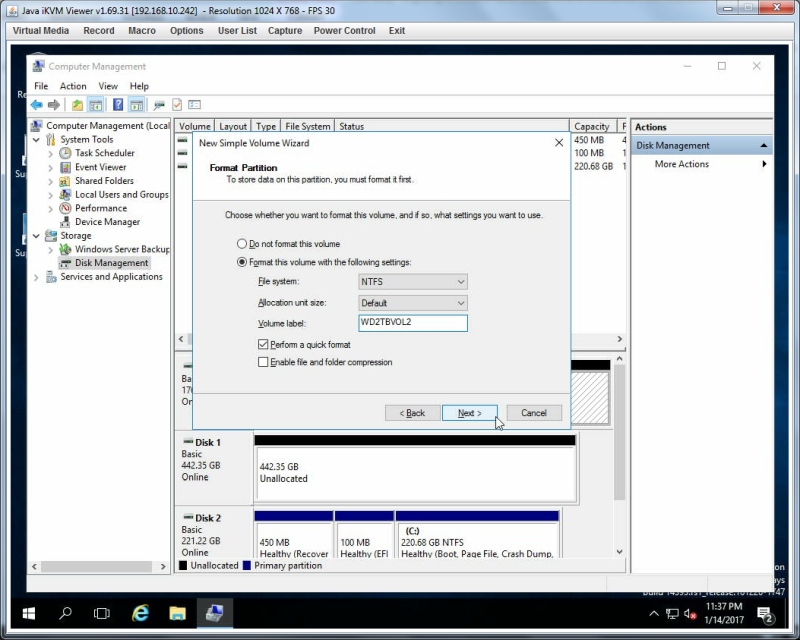Image resolution: width=800 pixels, height=640 pixels.
Task: Expand Task Scheduler tree node
Action: click(x=50, y=153)
